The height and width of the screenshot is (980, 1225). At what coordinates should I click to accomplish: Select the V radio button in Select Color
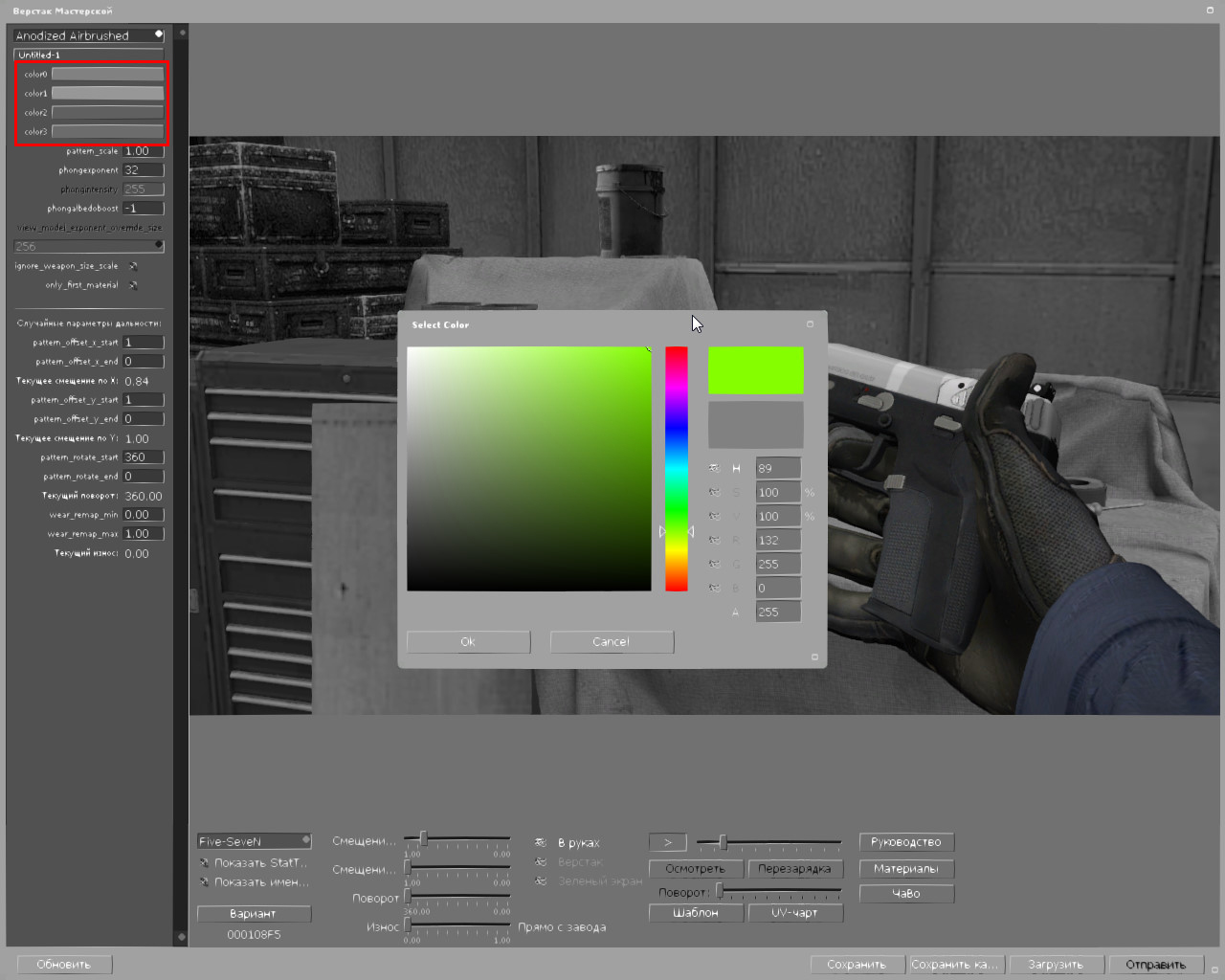714,516
